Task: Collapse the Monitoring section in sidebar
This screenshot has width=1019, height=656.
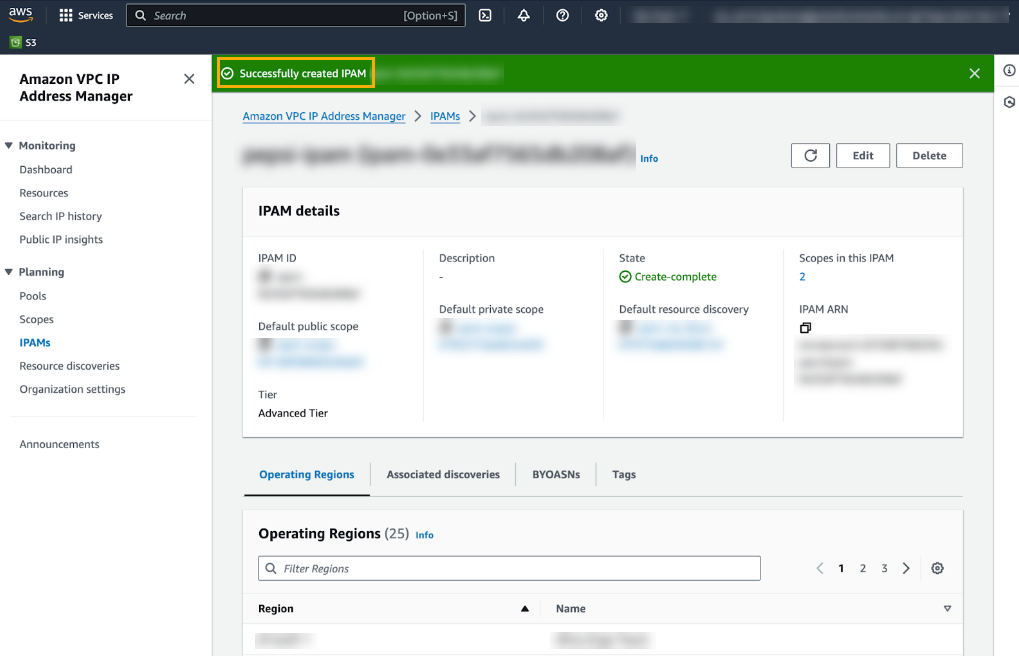Action: [9, 146]
